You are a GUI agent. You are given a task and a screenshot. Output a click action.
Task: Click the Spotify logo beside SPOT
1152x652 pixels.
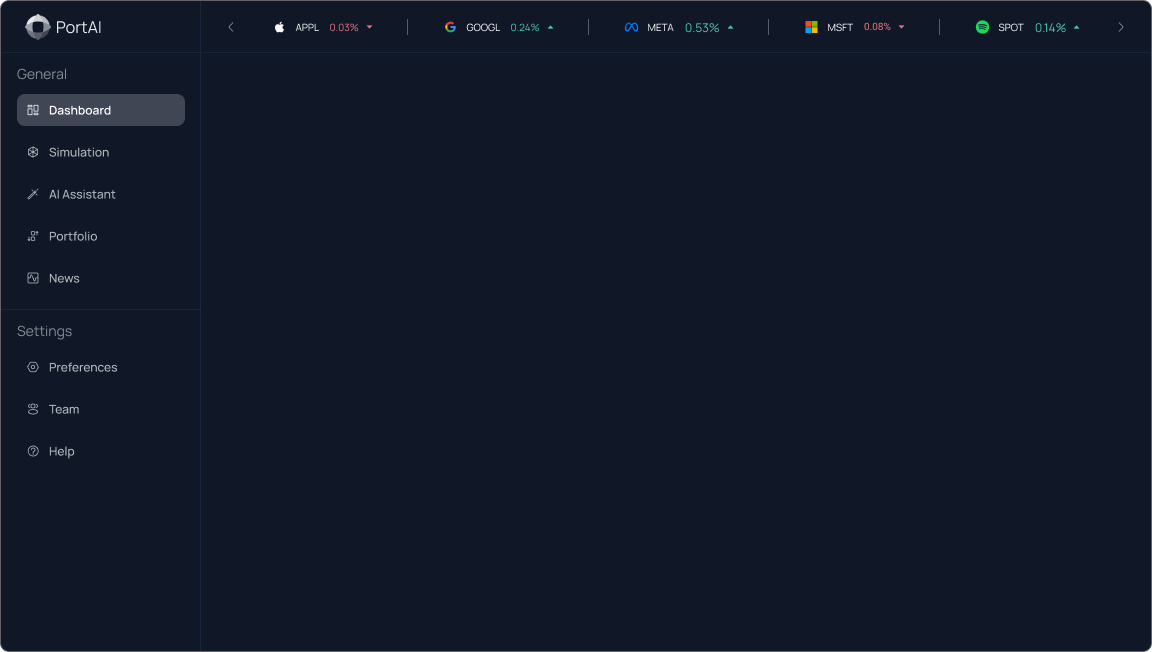pos(982,27)
